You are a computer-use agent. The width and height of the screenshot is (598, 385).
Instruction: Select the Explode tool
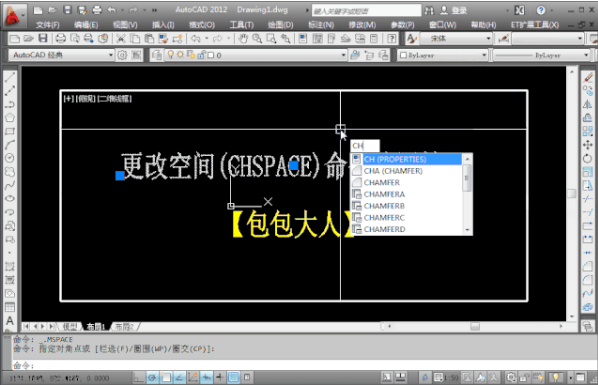[588, 307]
